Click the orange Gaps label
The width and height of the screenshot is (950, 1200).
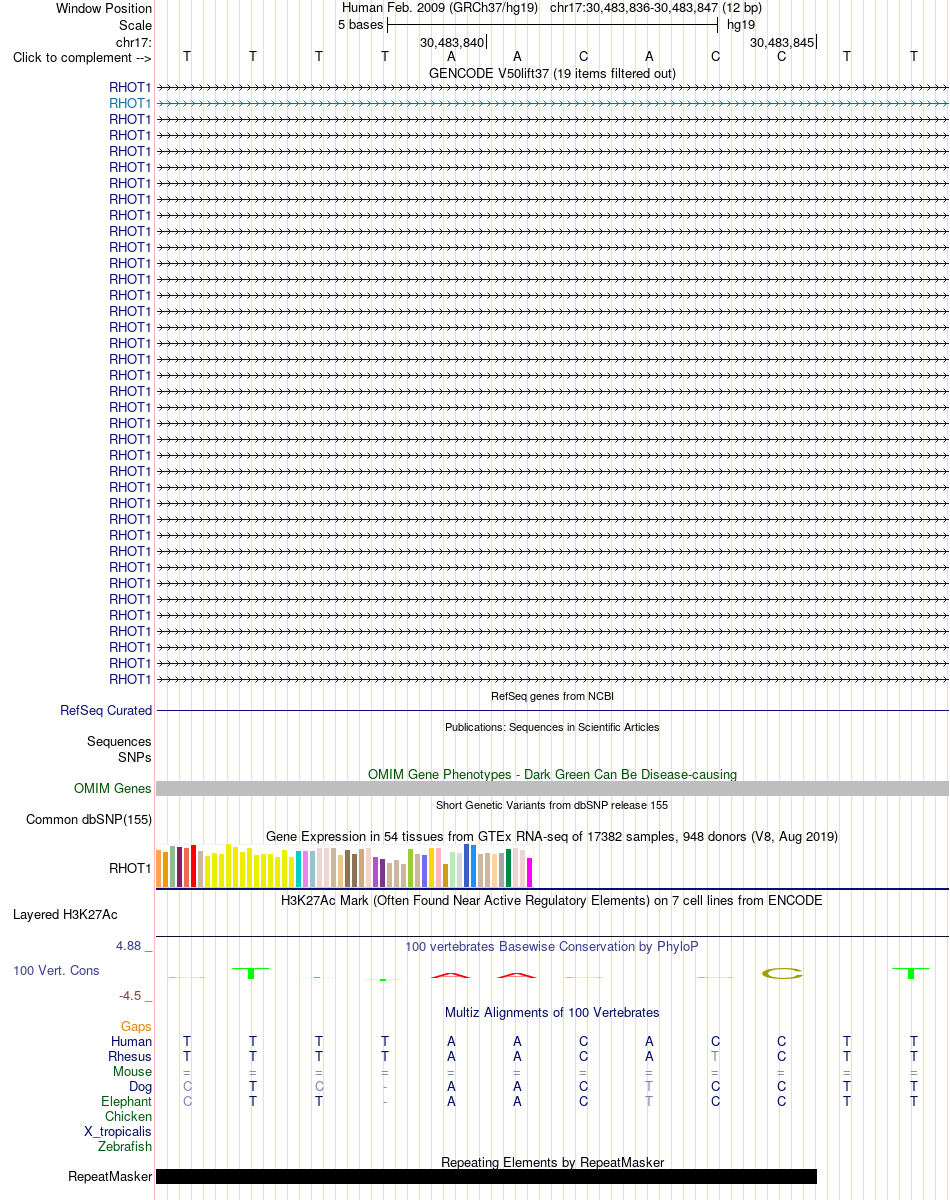click(136, 1026)
